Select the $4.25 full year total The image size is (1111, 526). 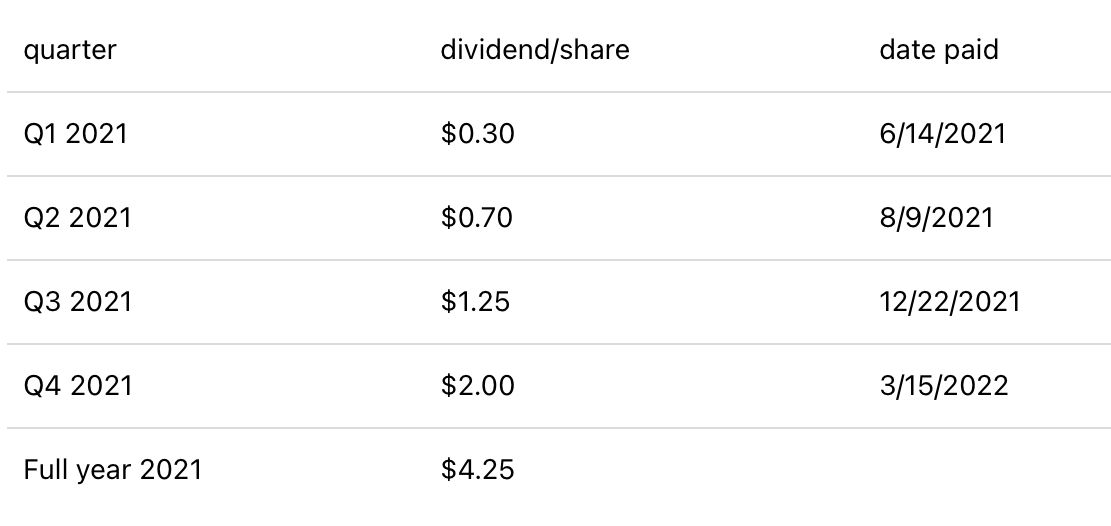pos(477,470)
